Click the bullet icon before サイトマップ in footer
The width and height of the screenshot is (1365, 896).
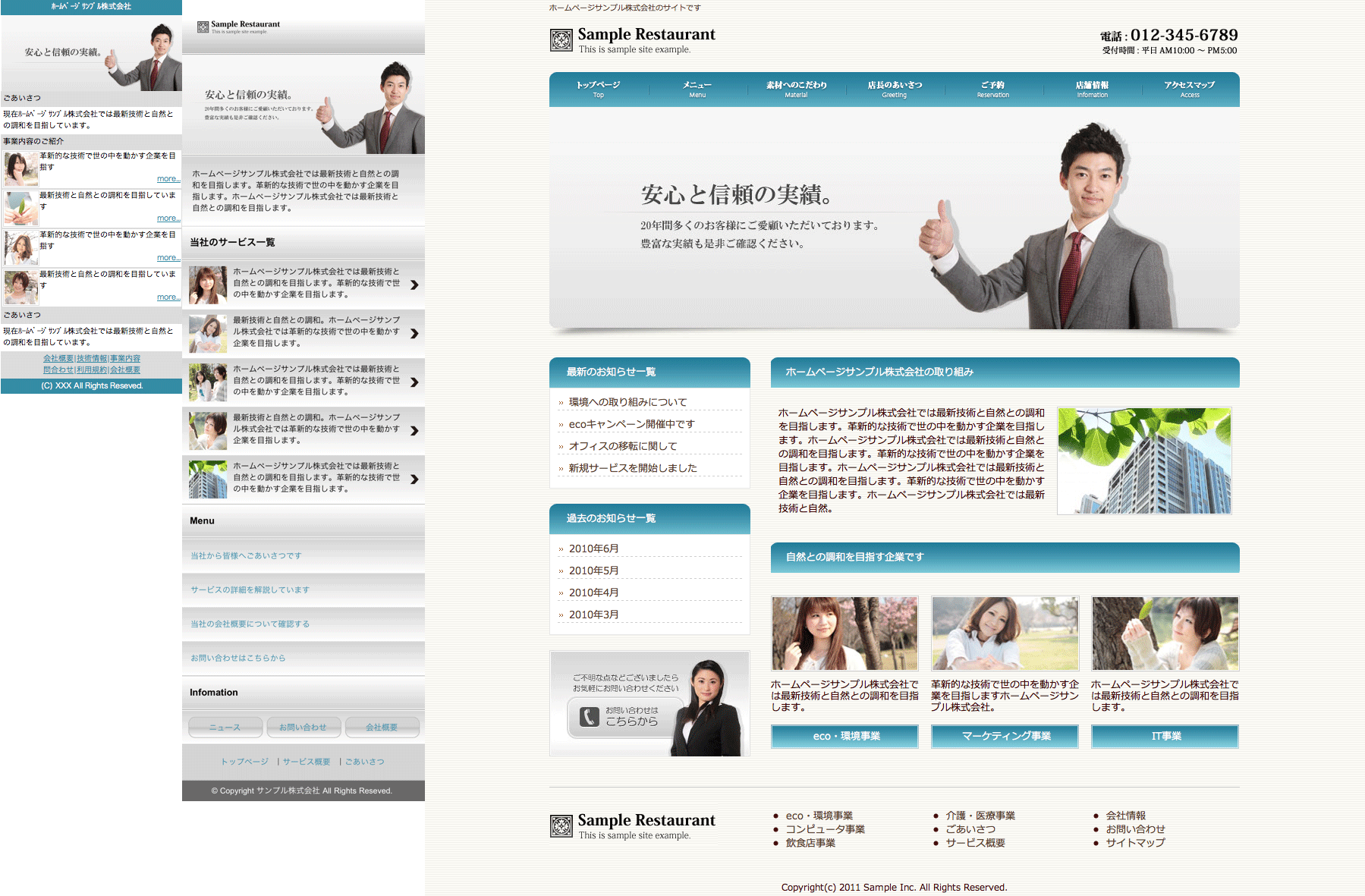coord(1096,843)
